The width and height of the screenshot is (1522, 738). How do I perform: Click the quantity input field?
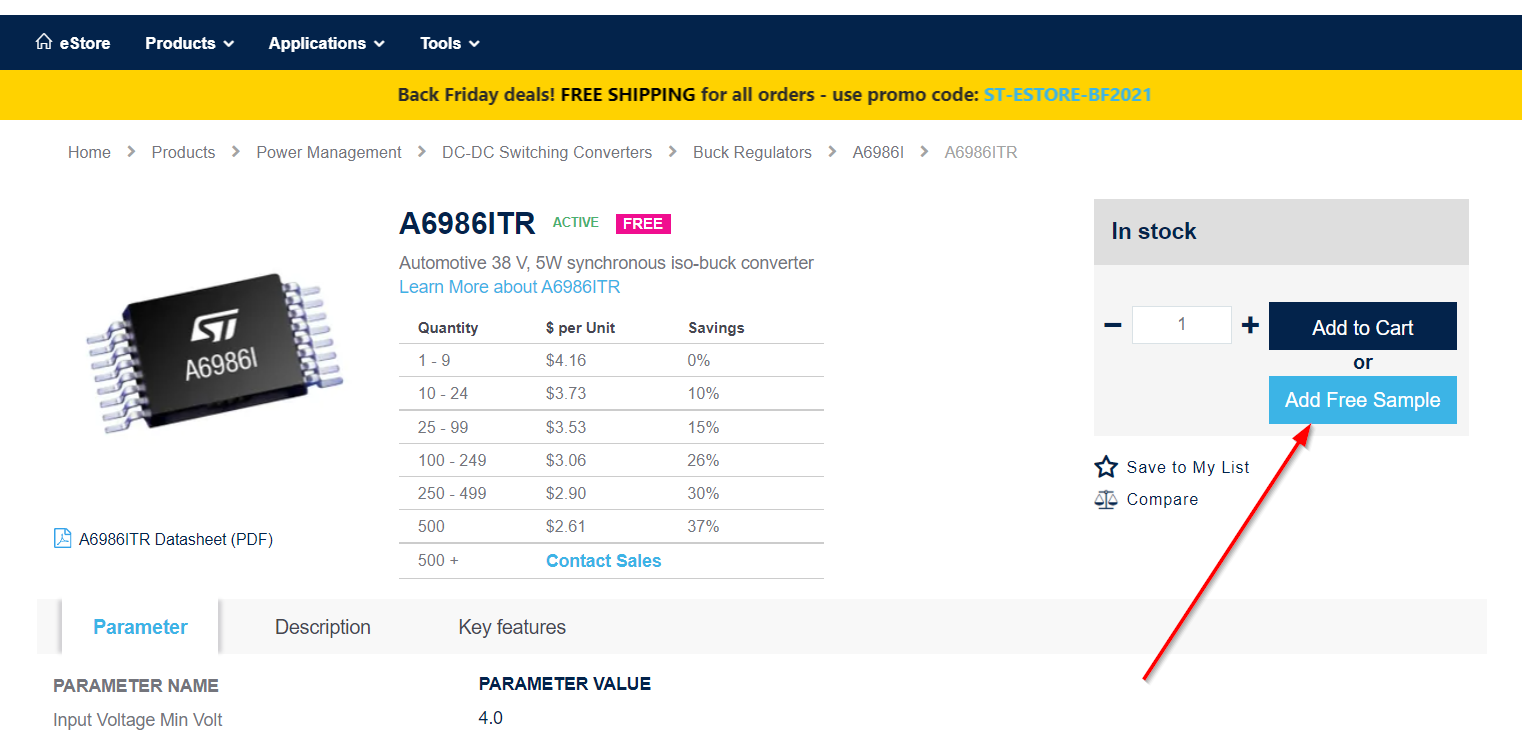point(1181,325)
